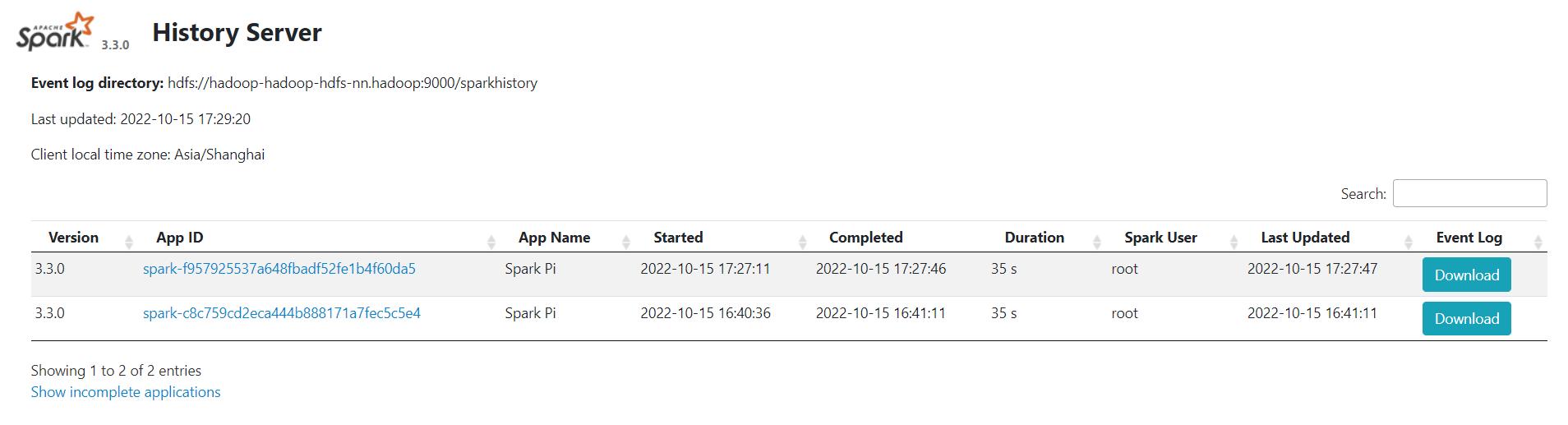Open app spark-c8c759cd2eca444b888171a7fec5c5e4

(x=282, y=313)
